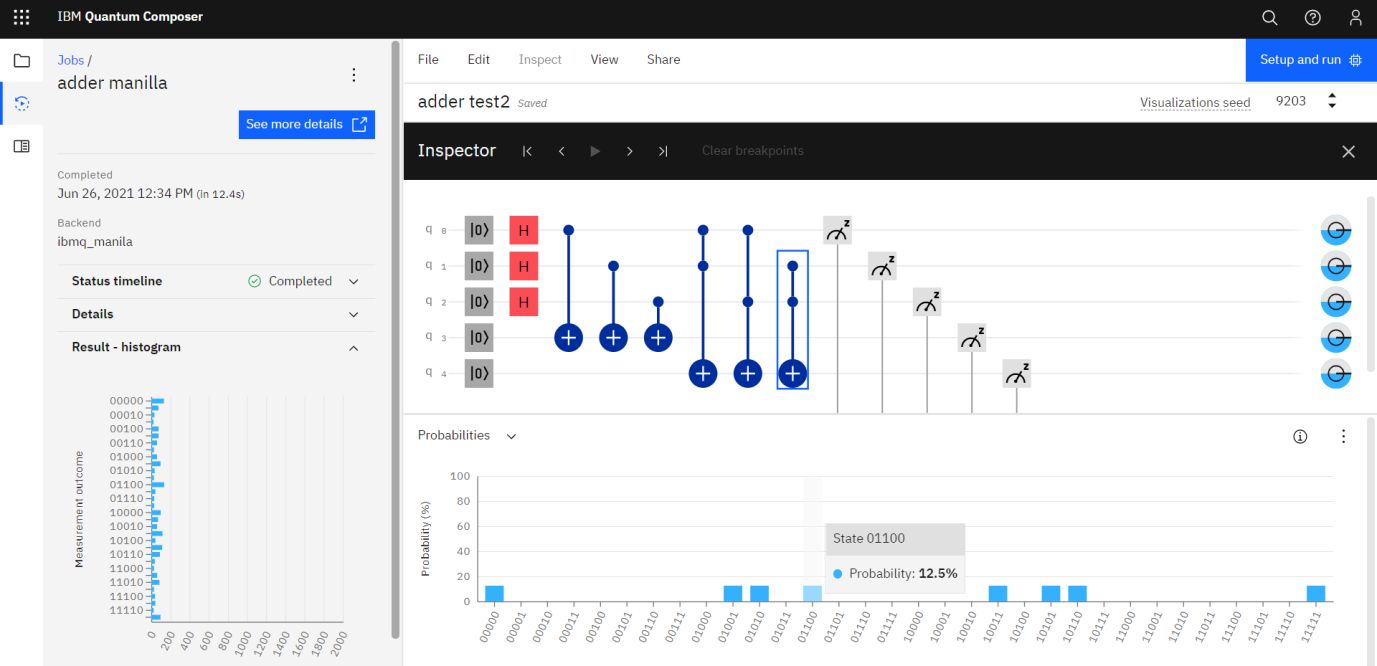Select the first CNOT gate target
1377x666 pixels.
[568, 338]
